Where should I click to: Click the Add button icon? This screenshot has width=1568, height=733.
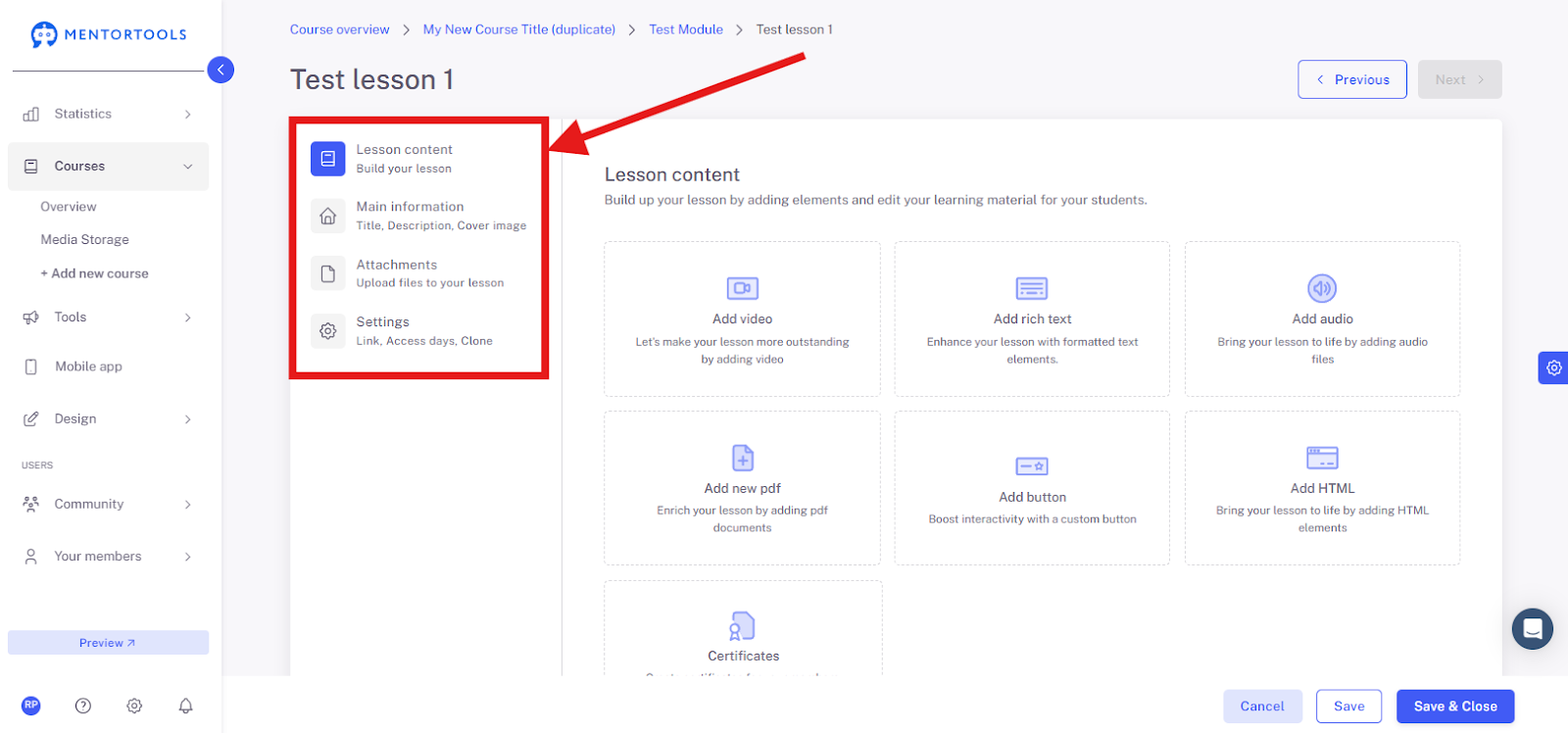pyautogui.click(x=1032, y=466)
